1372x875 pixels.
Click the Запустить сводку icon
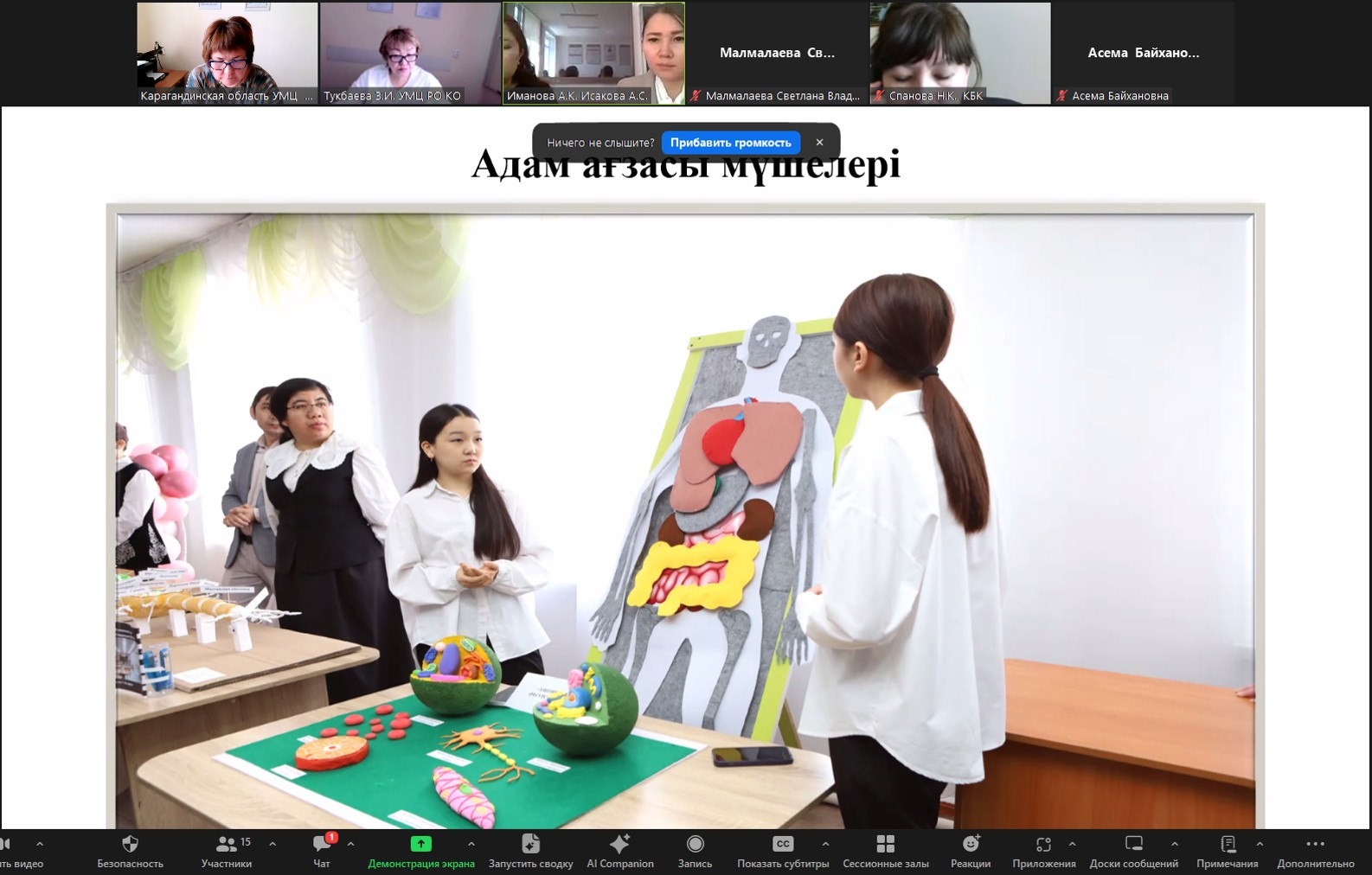click(x=530, y=845)
